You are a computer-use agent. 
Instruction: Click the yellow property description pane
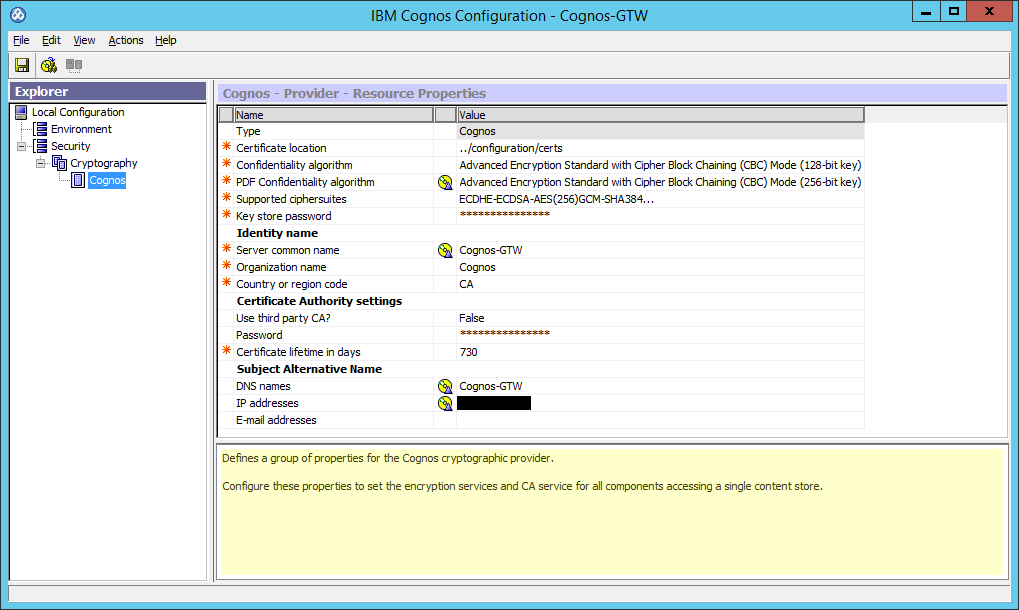[612, 512]
